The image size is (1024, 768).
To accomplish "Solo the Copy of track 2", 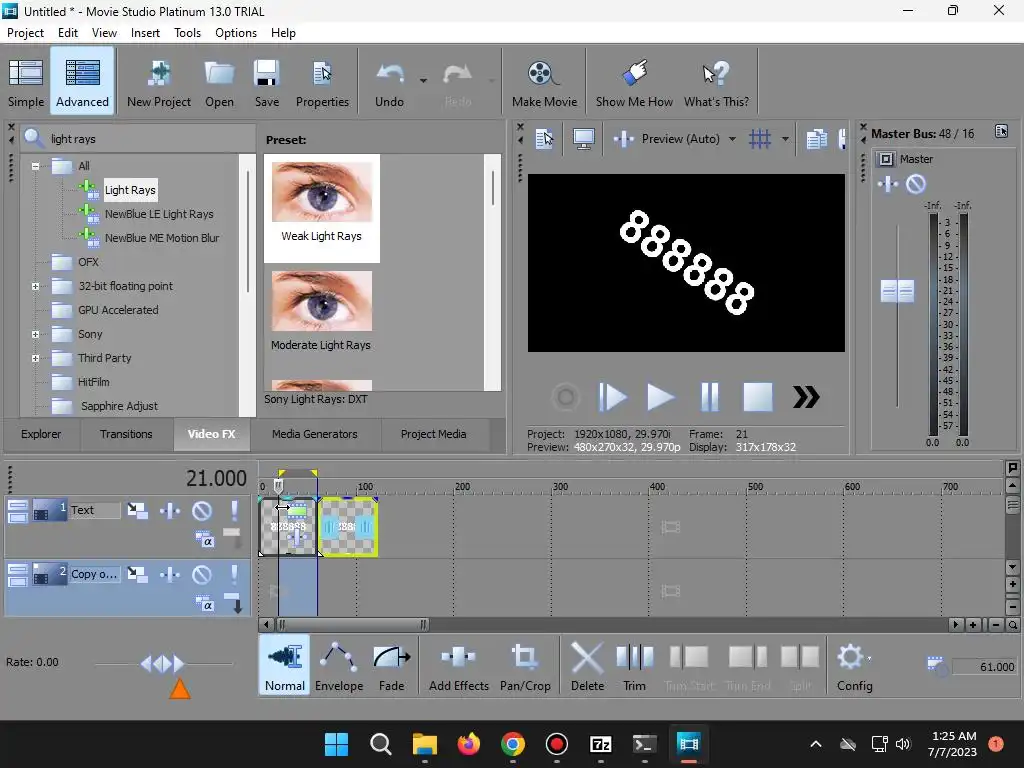I will (234, 575).
